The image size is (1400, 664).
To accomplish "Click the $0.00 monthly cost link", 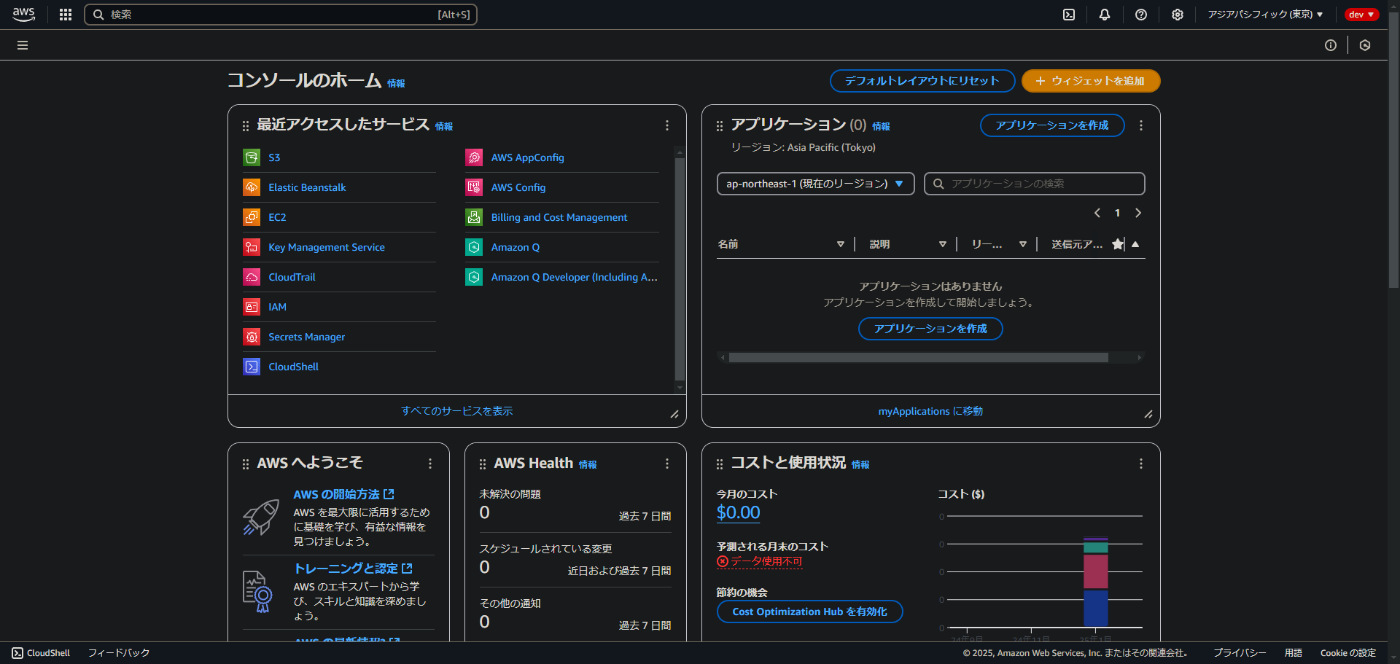I will click(x=738, y=513).
